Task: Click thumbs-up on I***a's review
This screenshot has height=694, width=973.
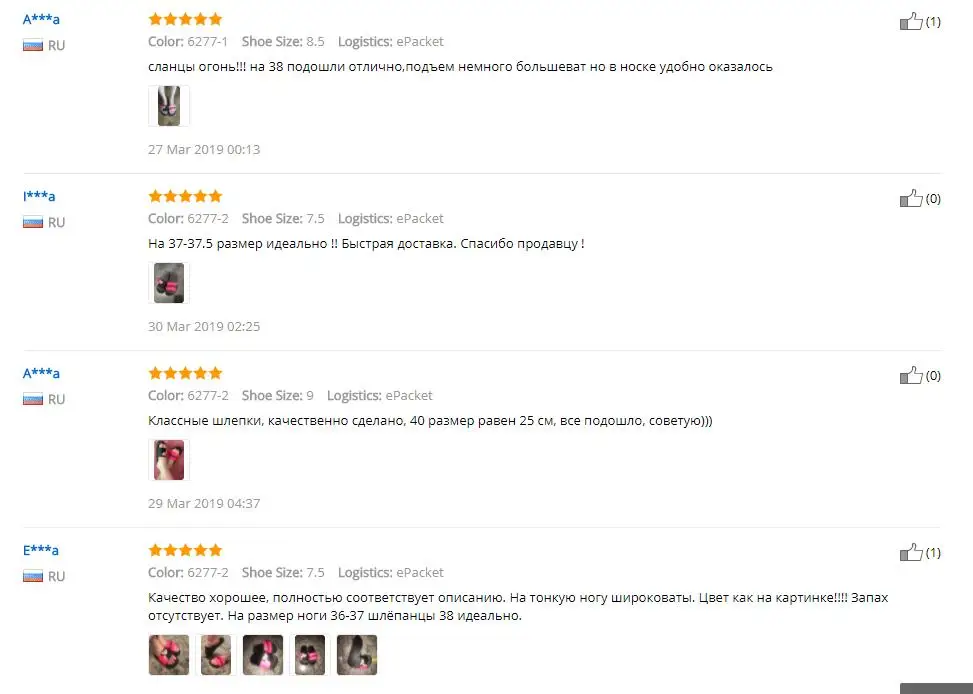Action: coord(911,199)
